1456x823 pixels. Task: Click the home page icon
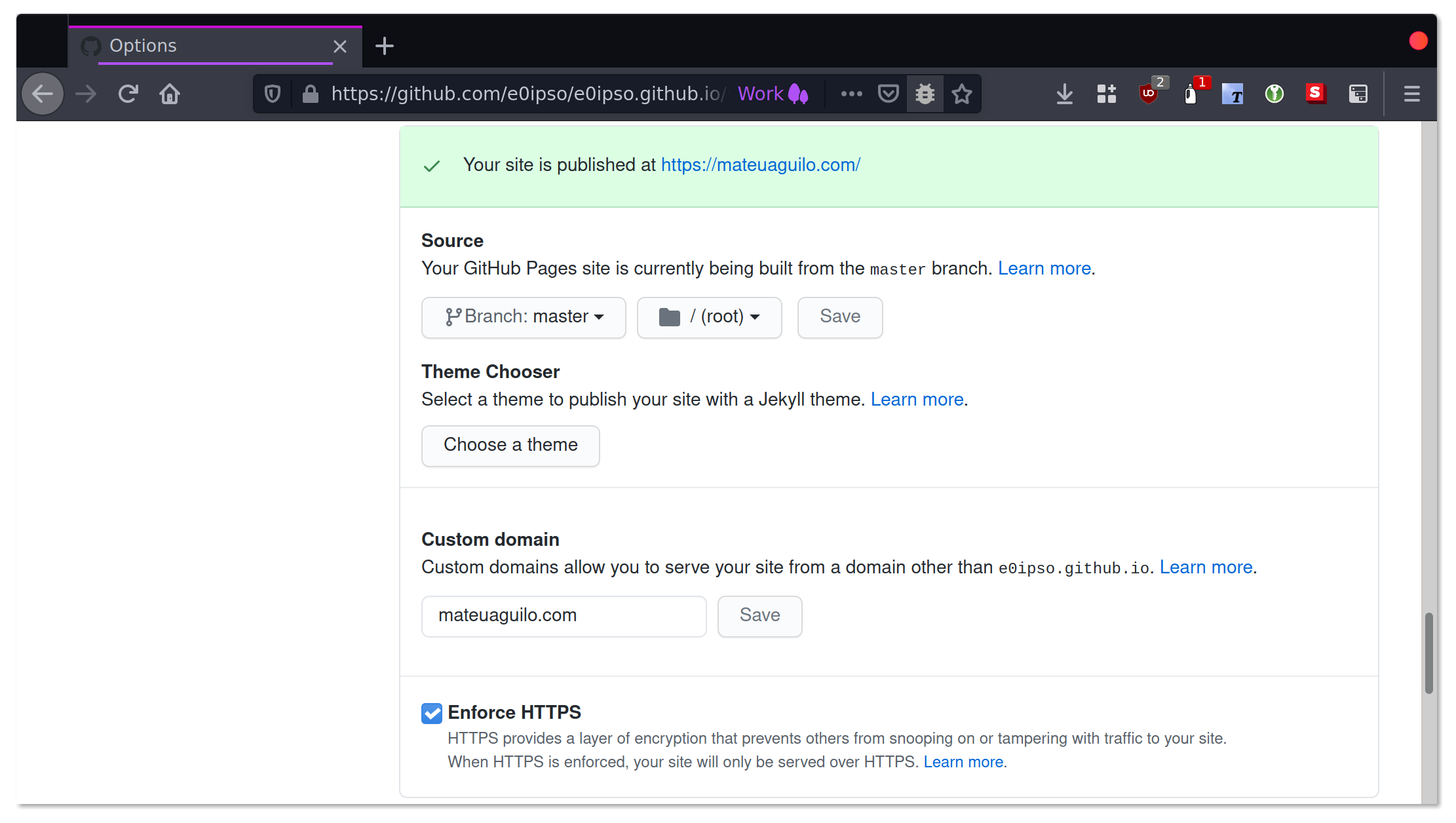[x=171, y=93]
